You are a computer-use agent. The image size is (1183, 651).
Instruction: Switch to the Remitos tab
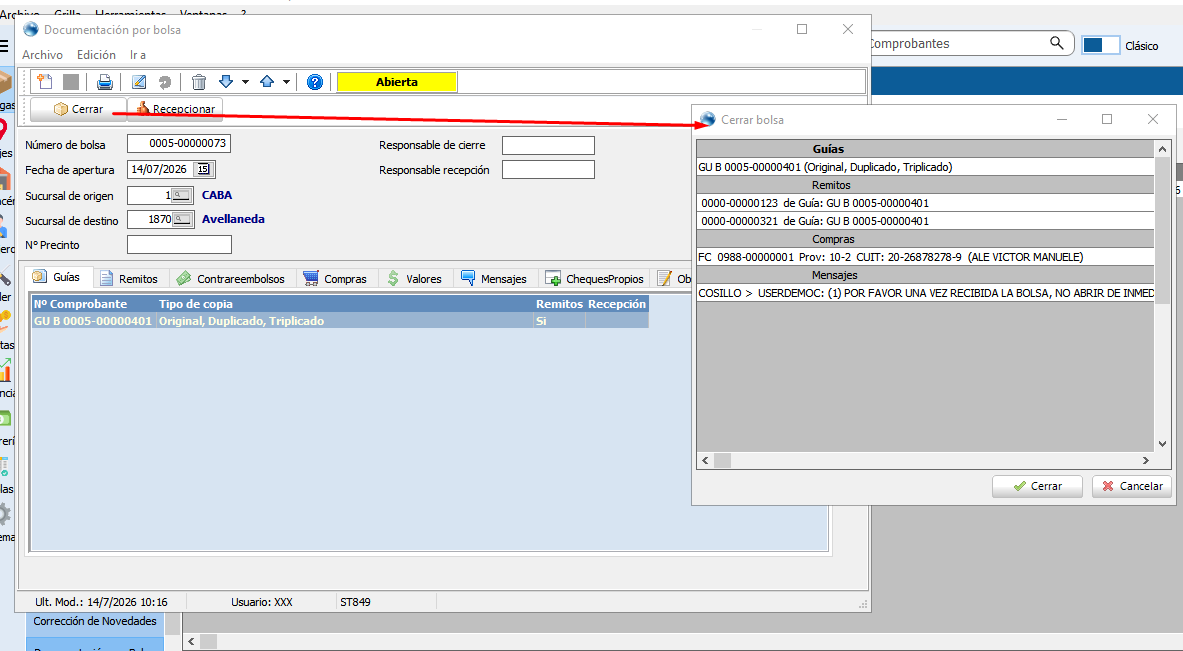click(x=129, y=278)
